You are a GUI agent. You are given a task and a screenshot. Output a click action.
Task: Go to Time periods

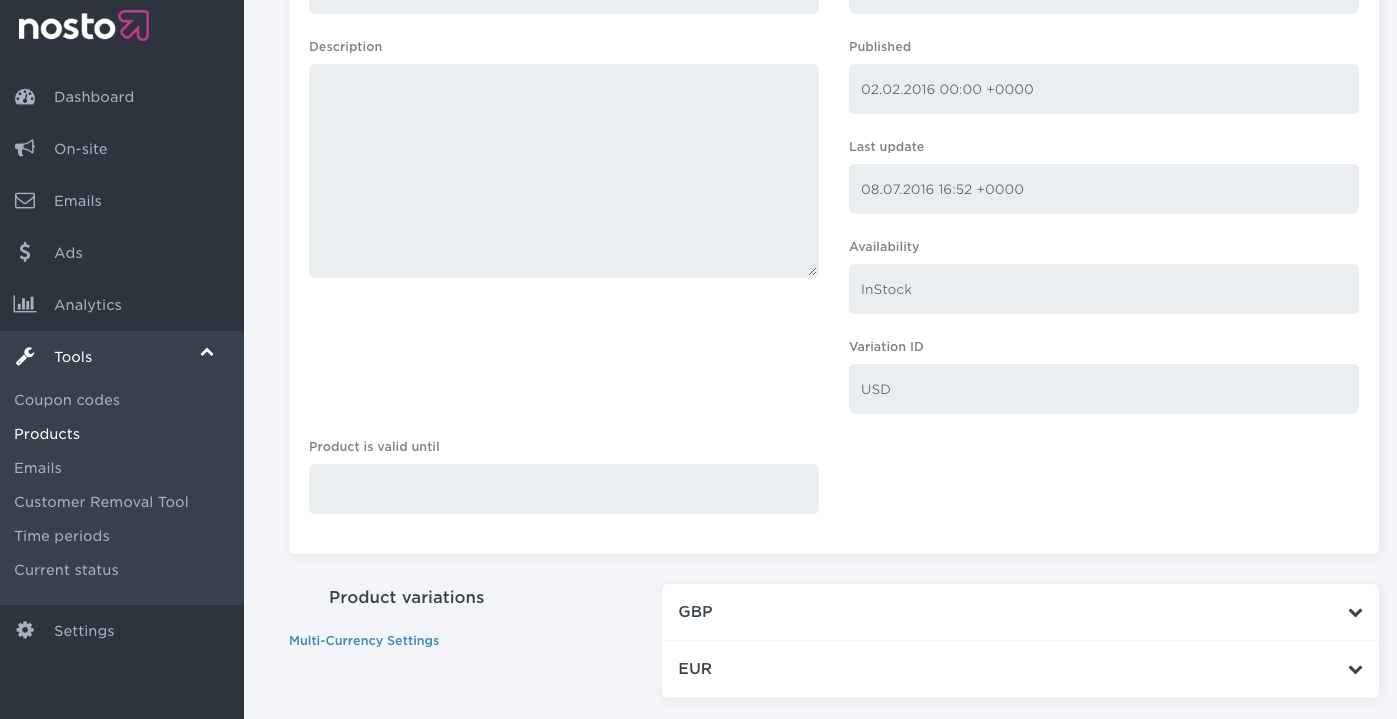(62, 536)
